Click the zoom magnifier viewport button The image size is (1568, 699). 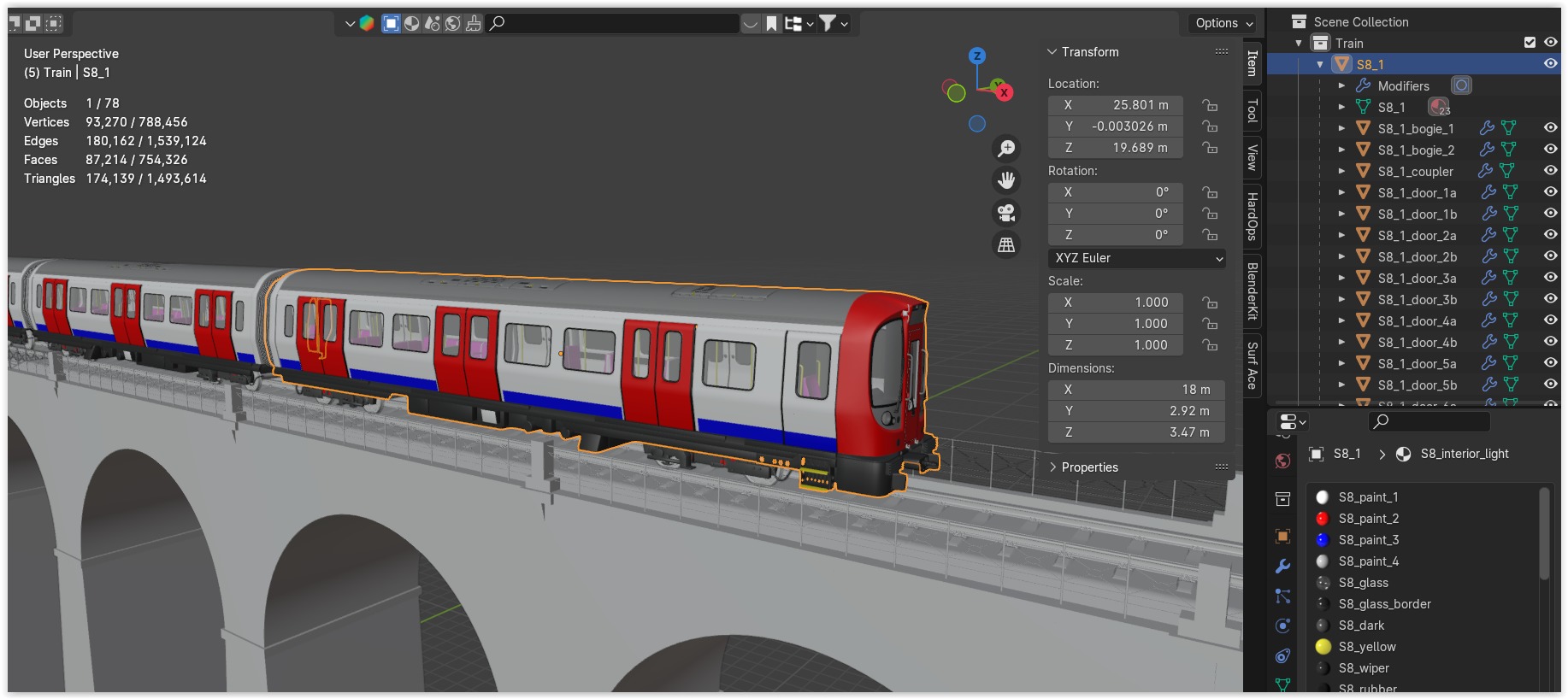(x=1007, y=148)
